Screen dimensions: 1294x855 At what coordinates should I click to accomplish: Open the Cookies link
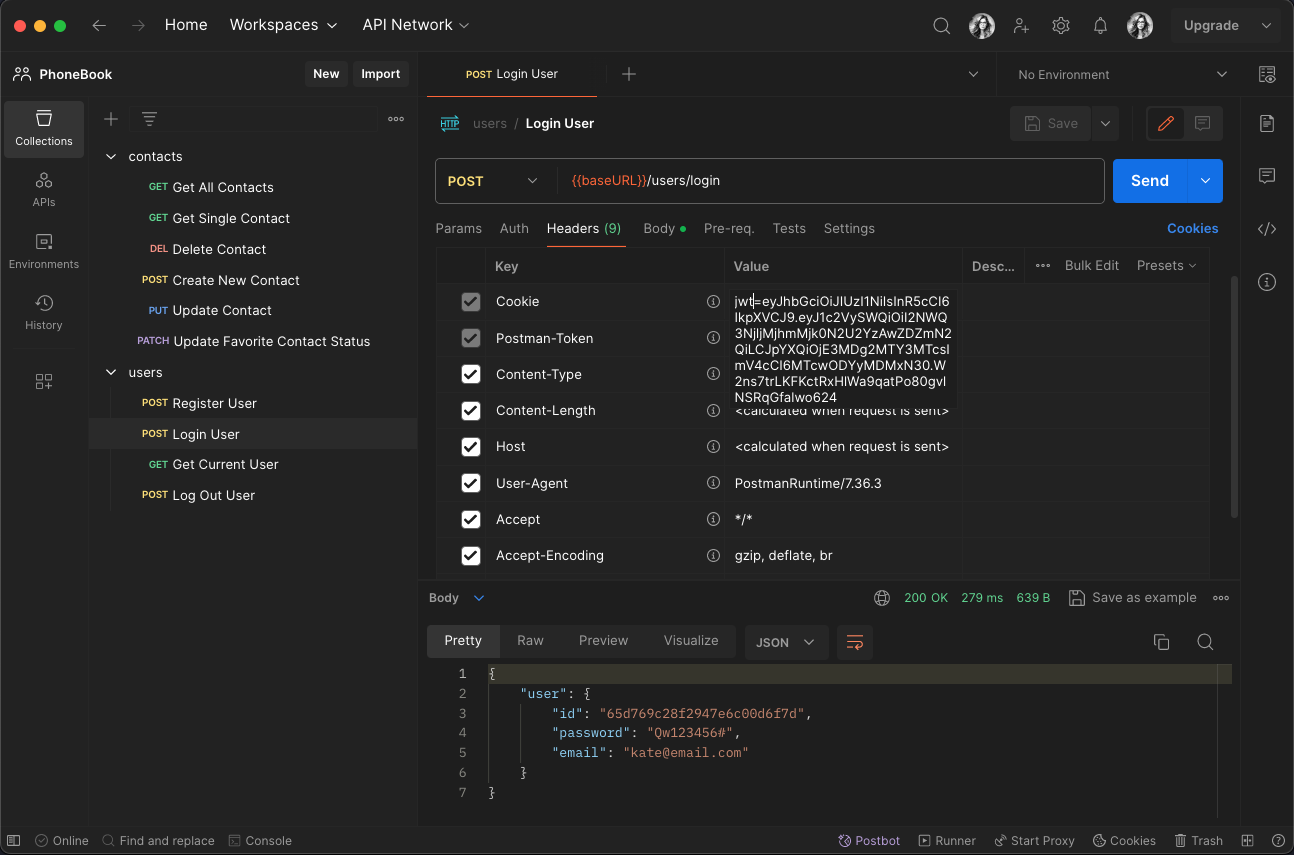click(1193, 229)
